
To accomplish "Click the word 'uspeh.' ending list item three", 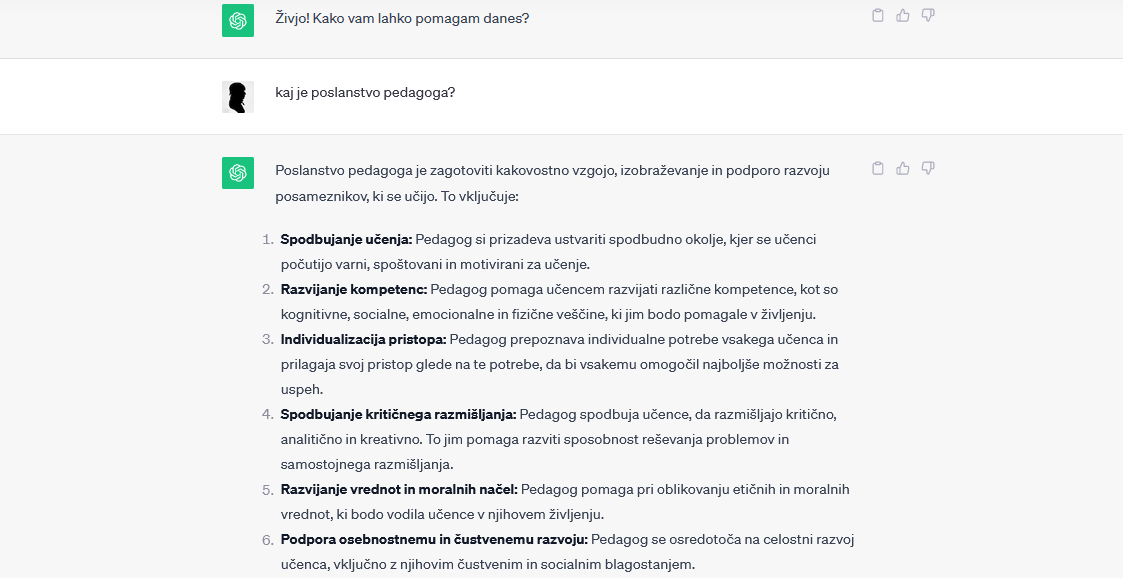I will [302, 390].
